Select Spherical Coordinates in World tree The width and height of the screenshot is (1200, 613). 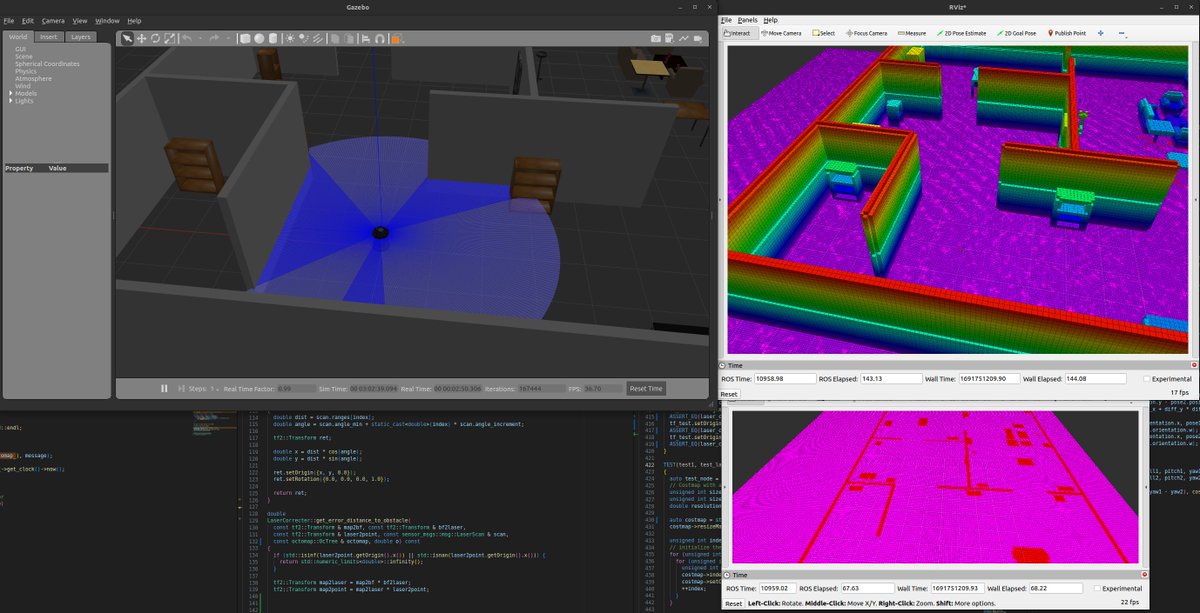coord(47,63)
